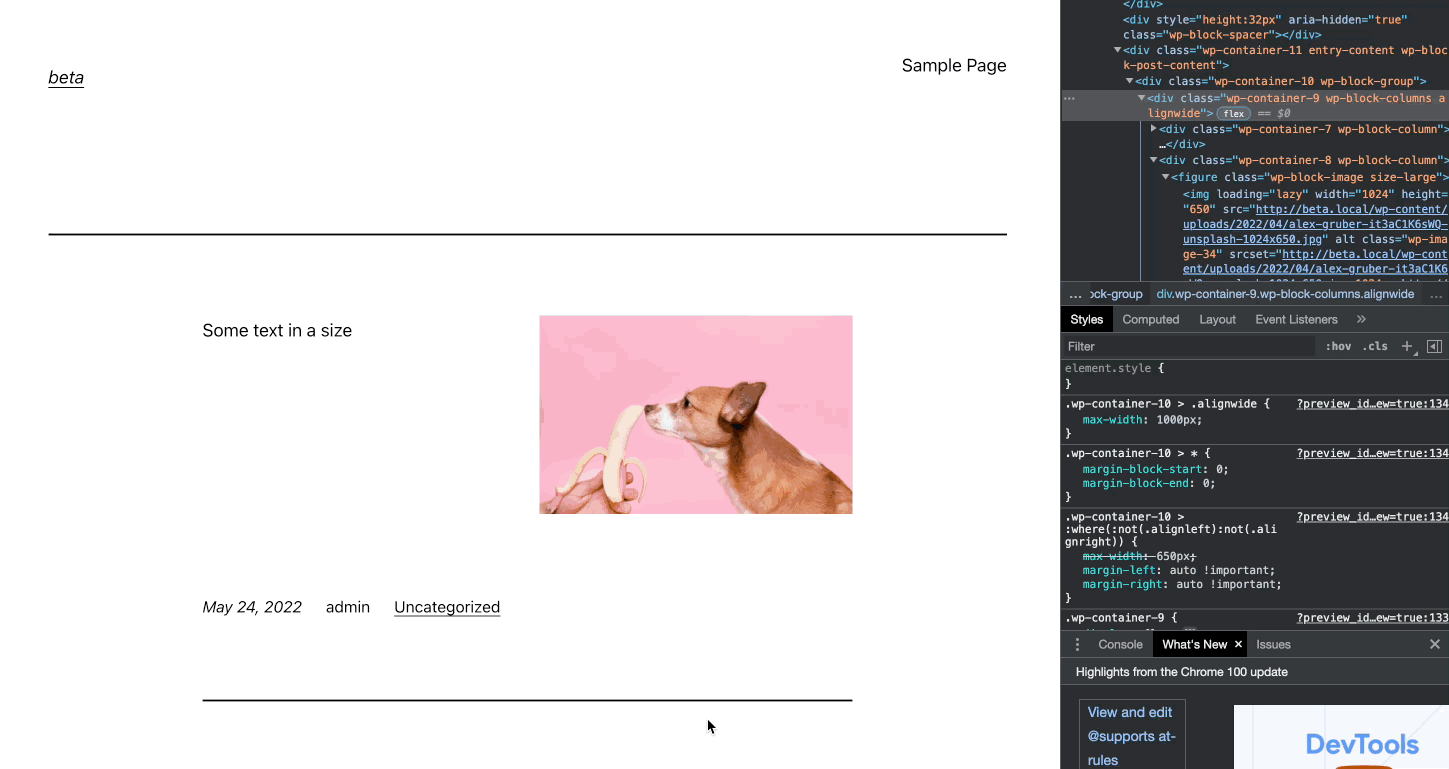Image resolution: width=1449 pixels, height=769 pixels.
Task: Click the dog sniffing banana image
Action: tap(696, 414)
